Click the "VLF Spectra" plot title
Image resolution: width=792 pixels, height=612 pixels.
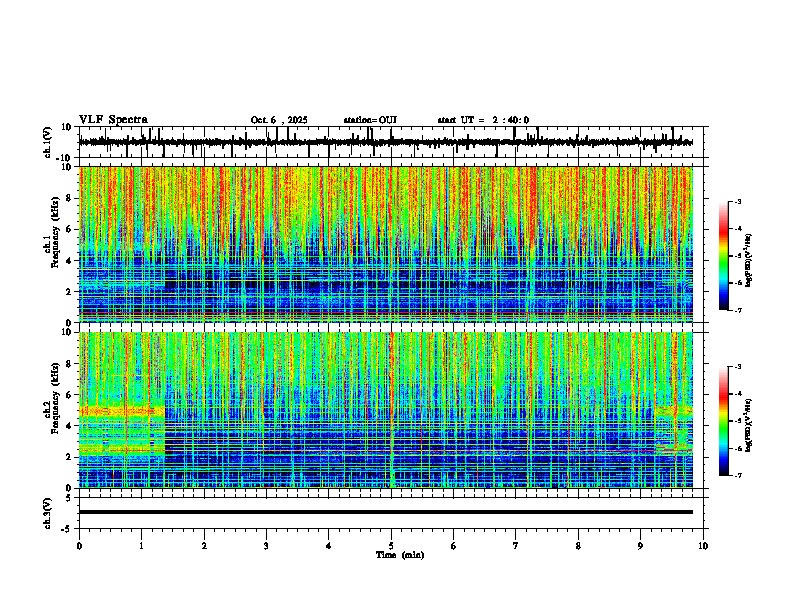(113, 120)
